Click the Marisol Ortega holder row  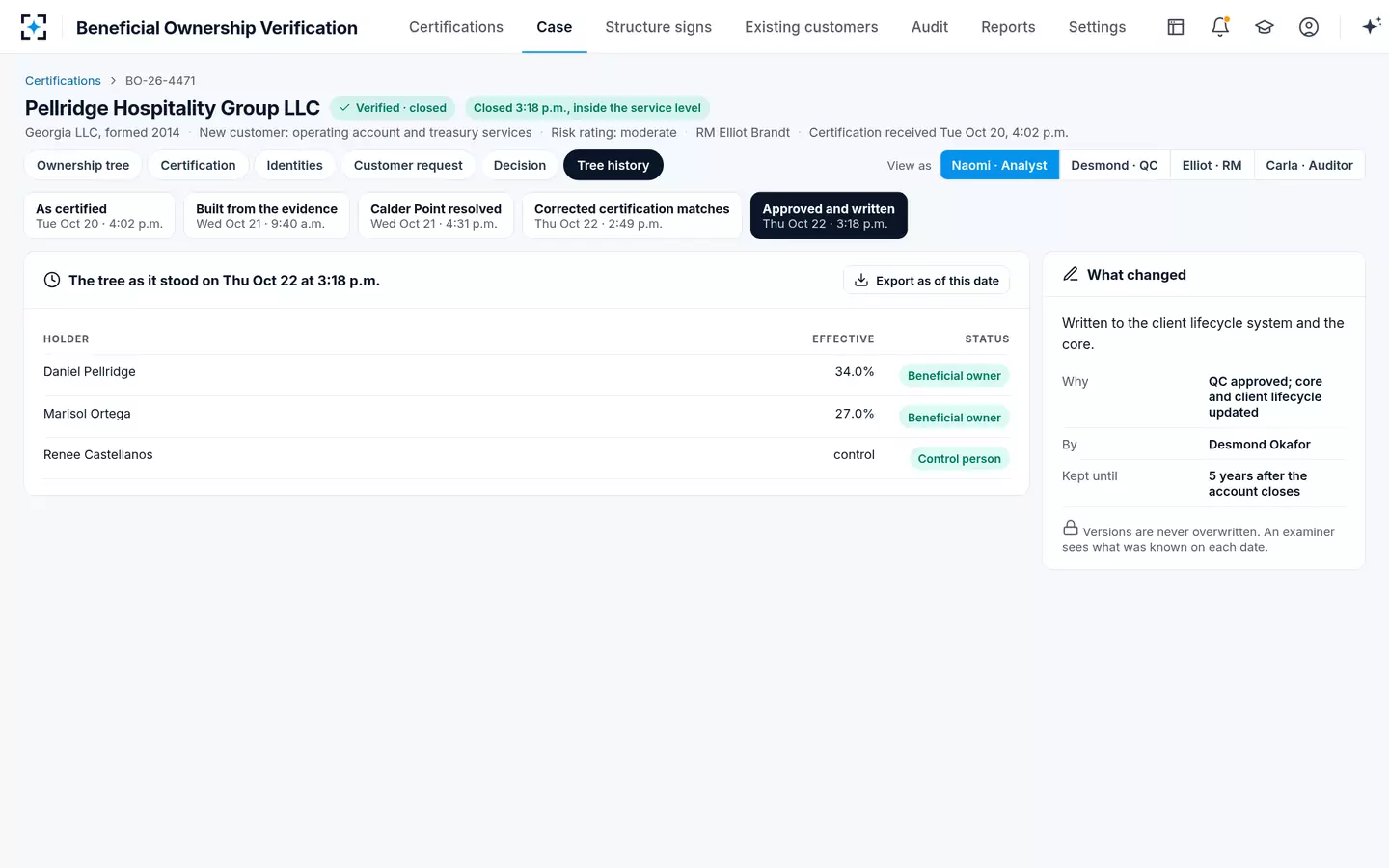coord(527,417)
